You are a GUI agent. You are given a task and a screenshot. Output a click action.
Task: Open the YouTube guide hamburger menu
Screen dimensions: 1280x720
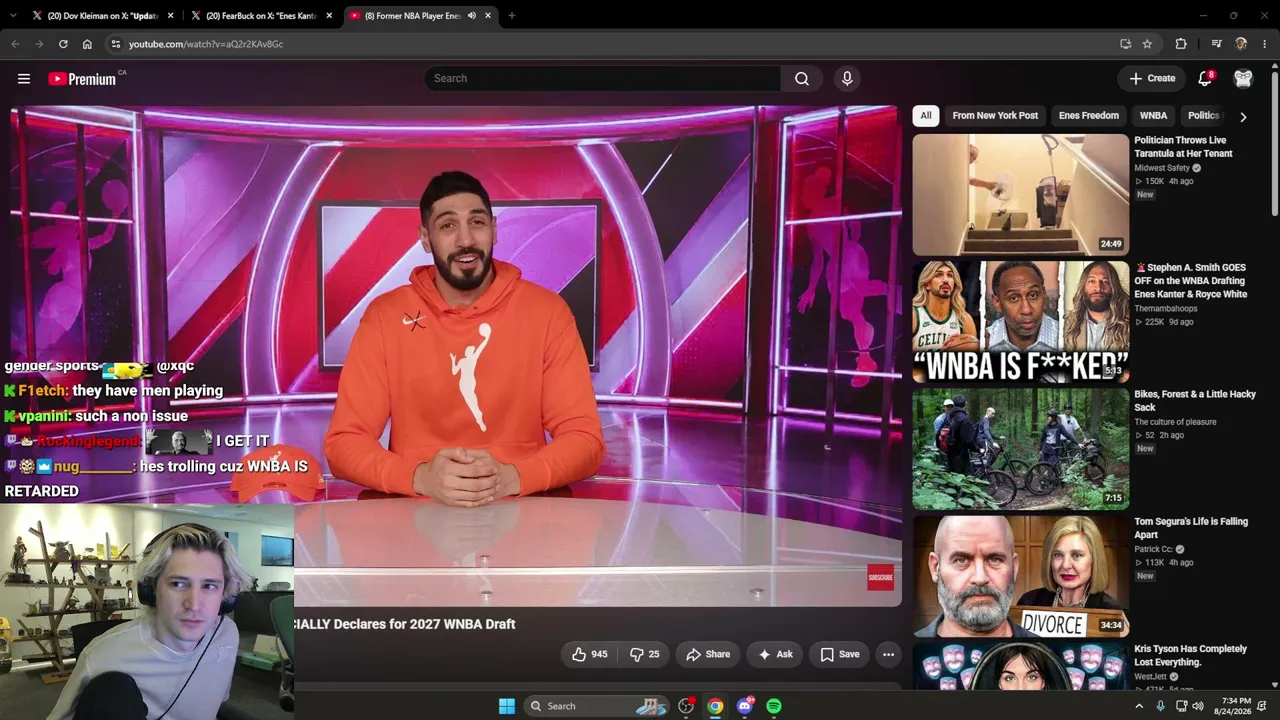24,79
